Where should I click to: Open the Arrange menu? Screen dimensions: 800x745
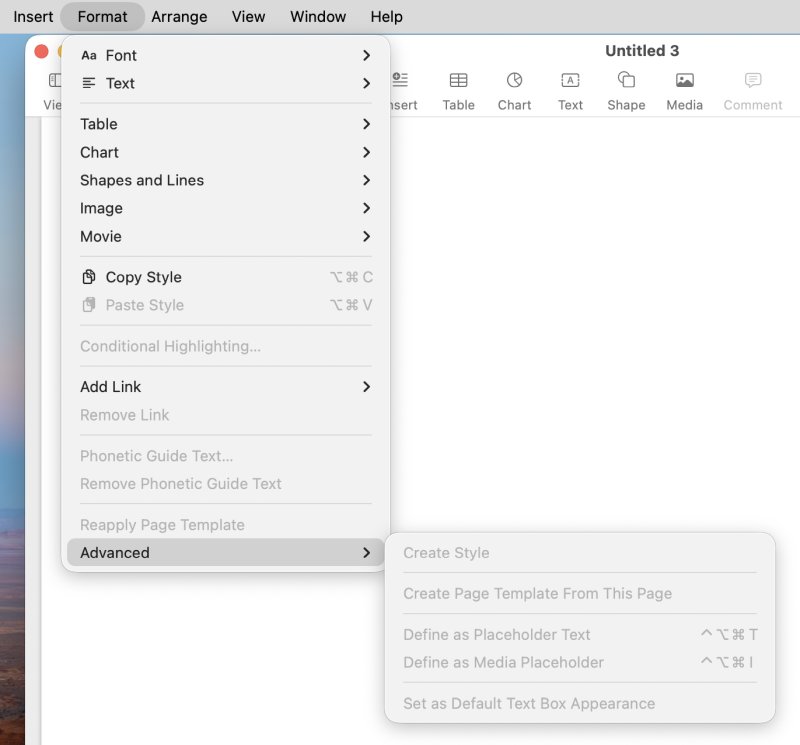pyautogui.click(x=178, y=16)
